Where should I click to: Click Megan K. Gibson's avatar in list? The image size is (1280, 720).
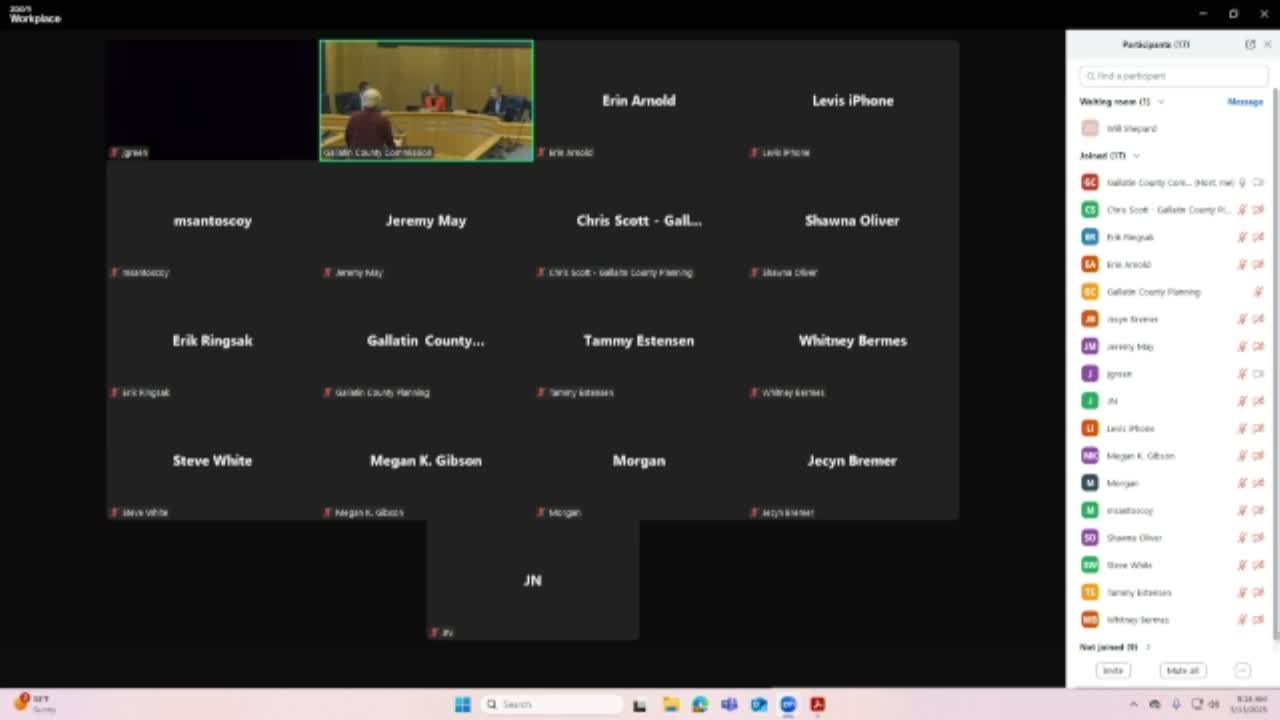[1090, 455]
